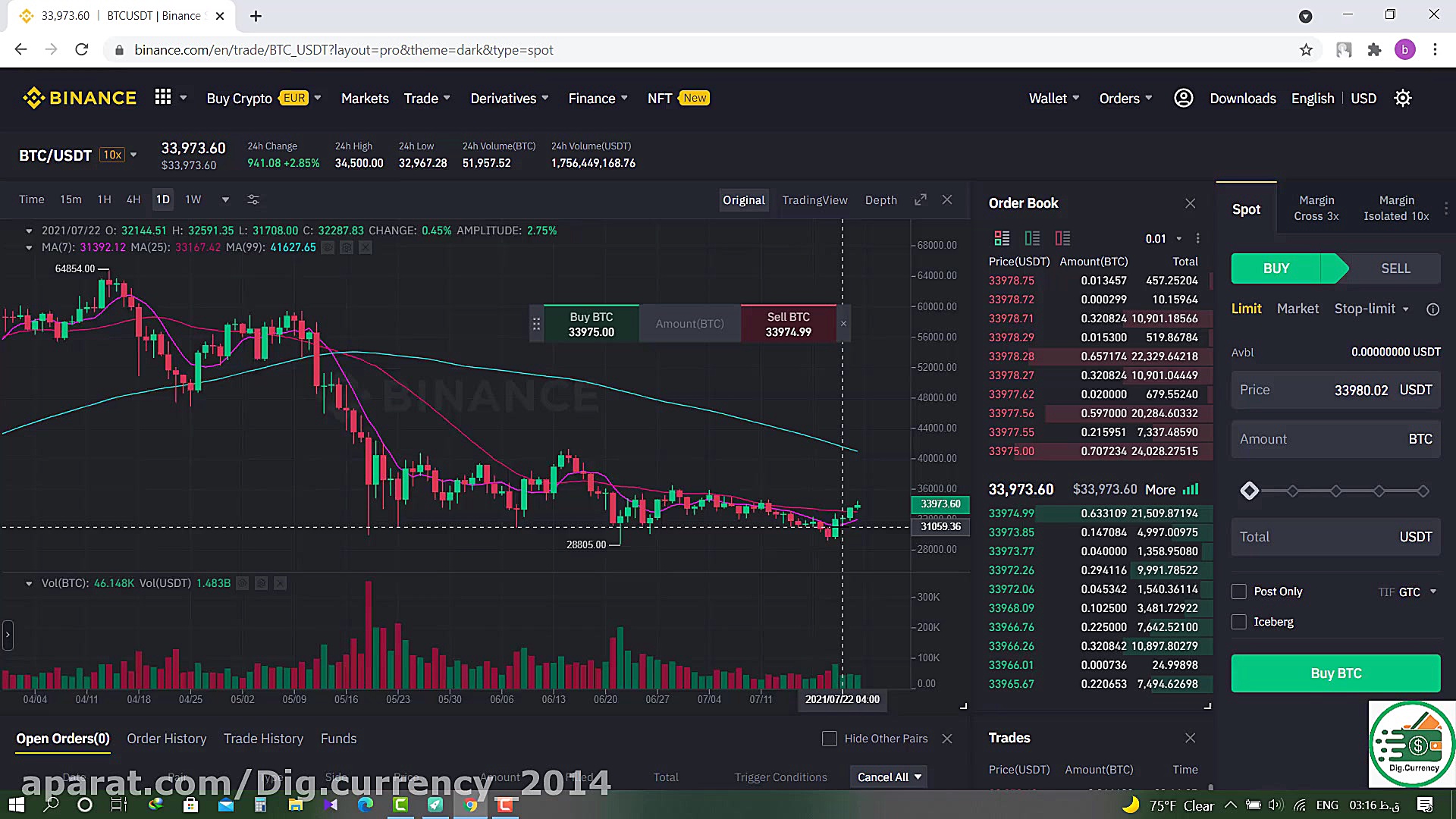This screenshot has width=1456, height=819.
Task: Open File Explorer from taskbar
Action: (295, 805)
